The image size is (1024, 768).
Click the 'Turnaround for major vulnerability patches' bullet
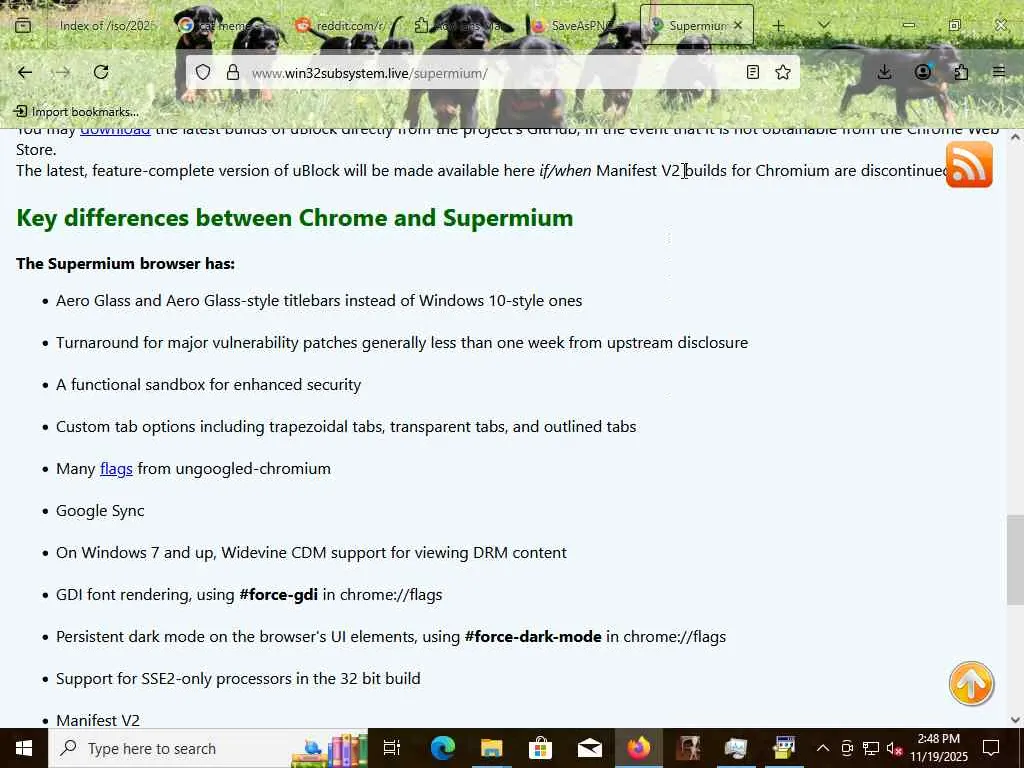click(x=402, y=342)
